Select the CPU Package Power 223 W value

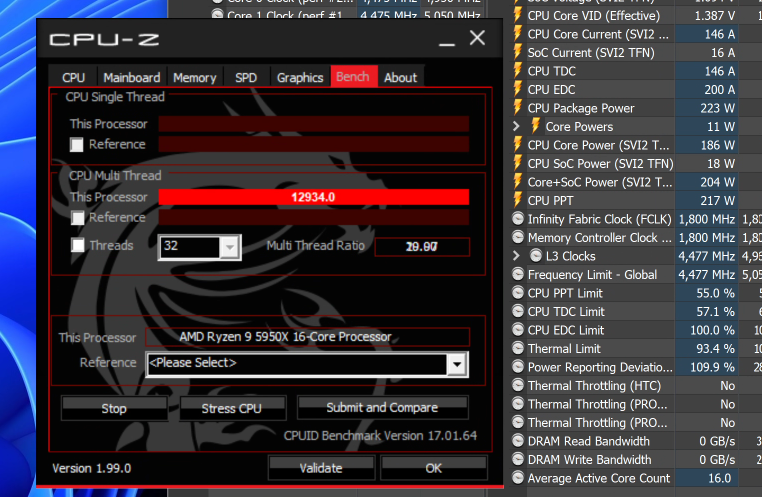(x=717, y=108)
